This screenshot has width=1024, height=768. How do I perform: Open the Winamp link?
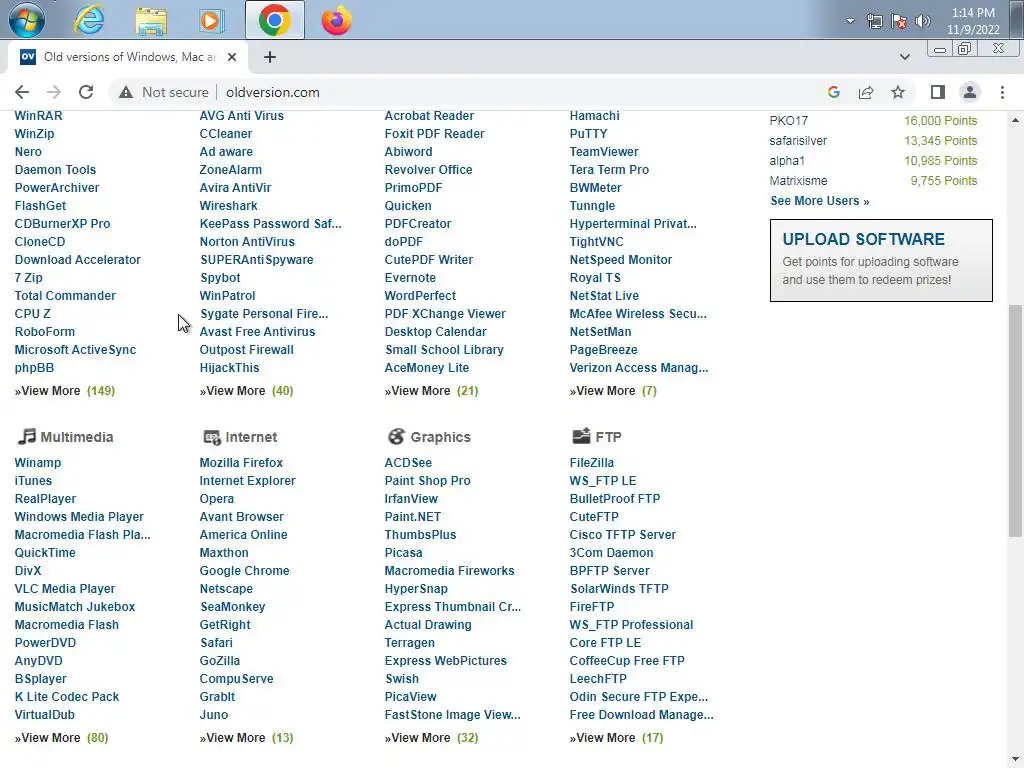pos(38,462)
